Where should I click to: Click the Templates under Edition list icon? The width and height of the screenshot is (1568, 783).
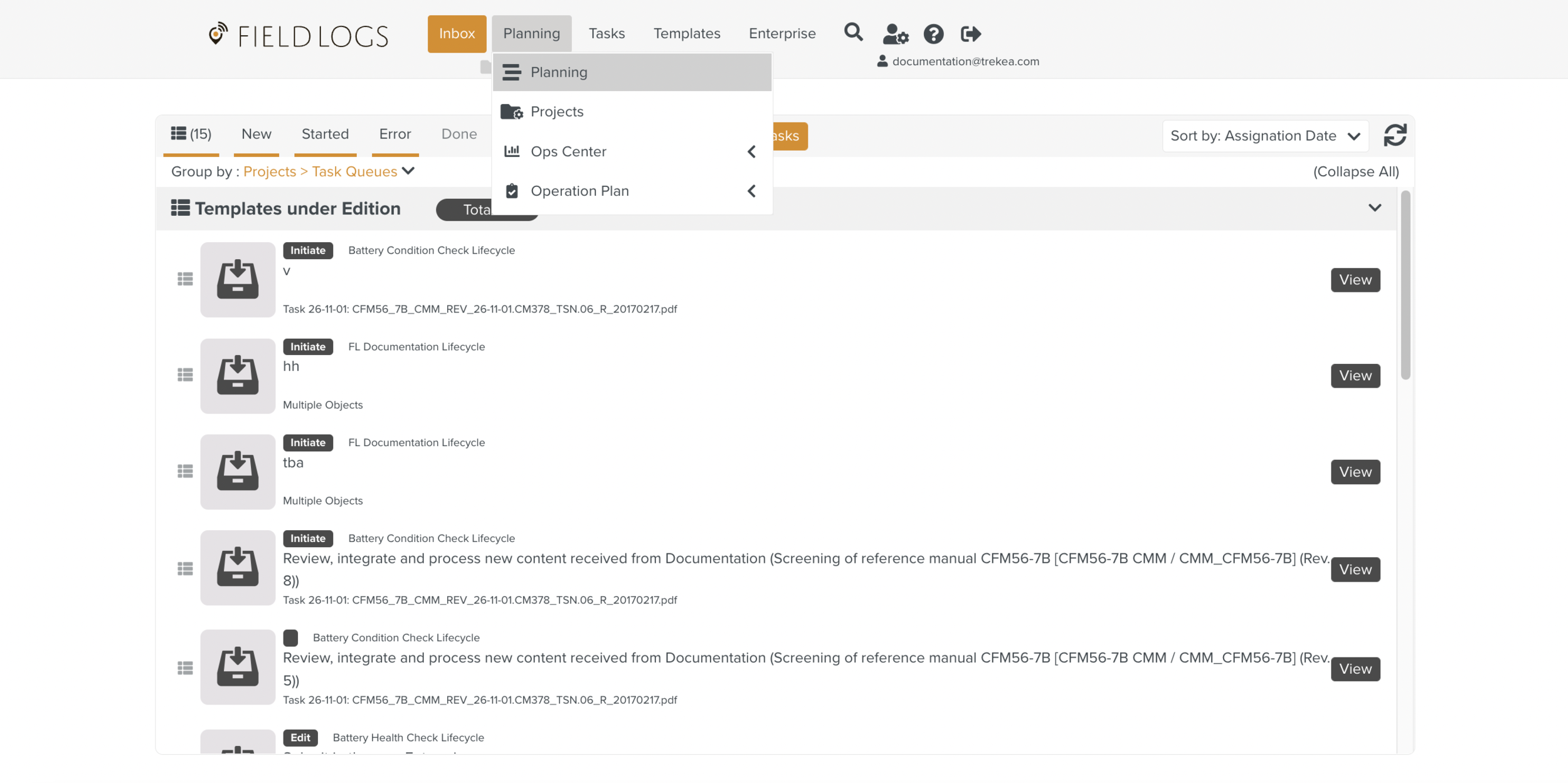180,208
